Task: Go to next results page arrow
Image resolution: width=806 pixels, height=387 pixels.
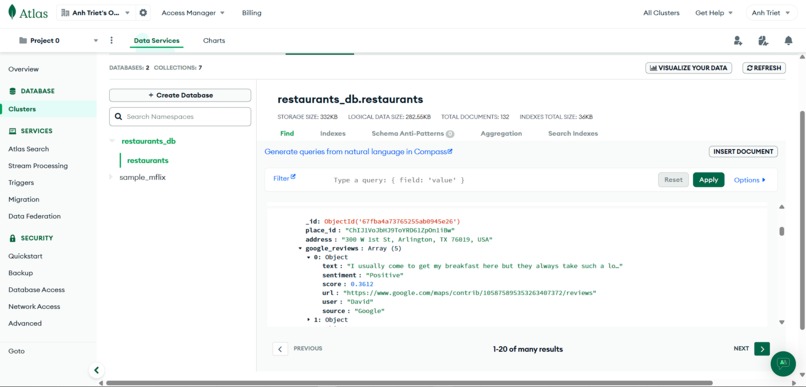Action: pos(762,348)
